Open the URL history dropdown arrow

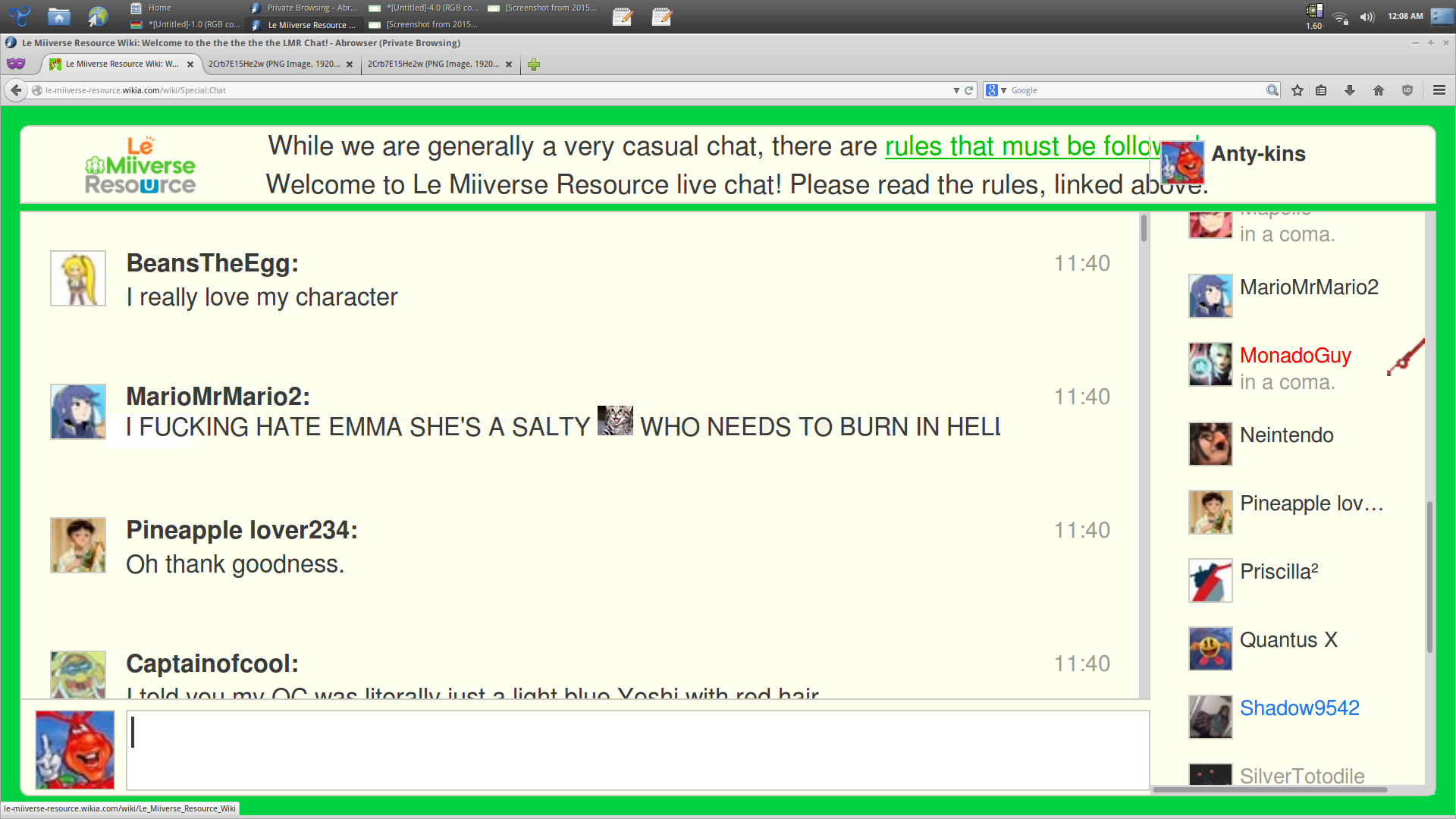pyautogui.click(x=956, y=90)
